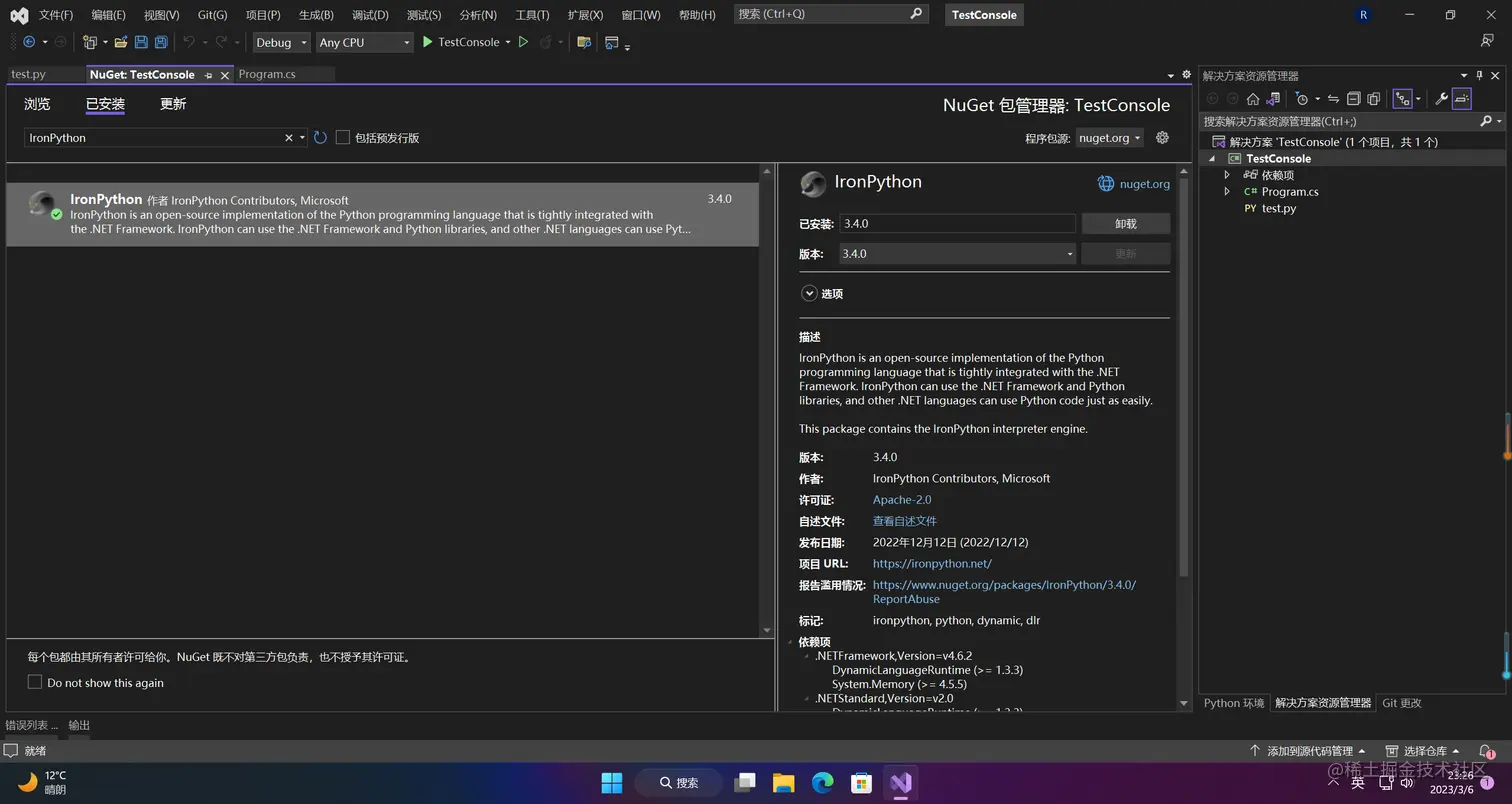Click the Solution Explorer Home icon
This screenshot has height=804, width=1512.
click(1252, 99)
